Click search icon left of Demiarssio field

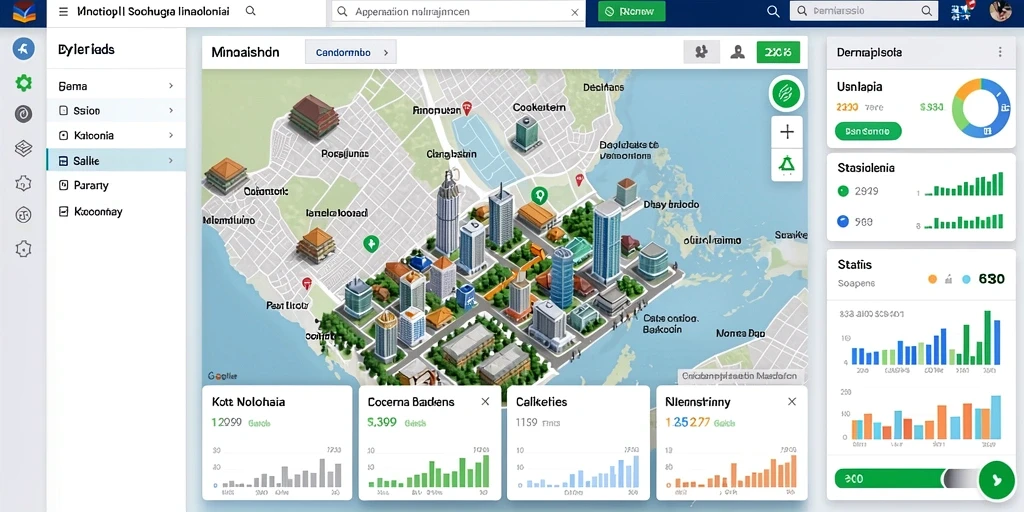pos(773,11)
